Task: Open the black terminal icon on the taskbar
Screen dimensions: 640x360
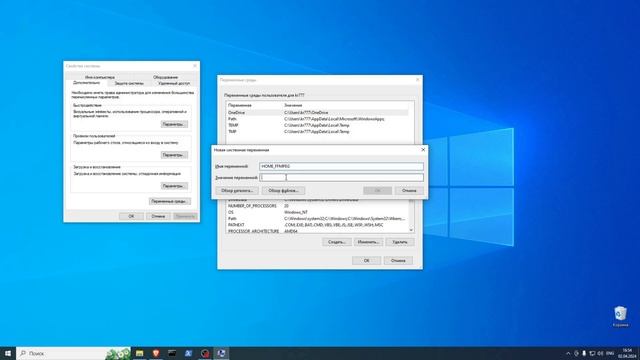Action: coord(172,353)
